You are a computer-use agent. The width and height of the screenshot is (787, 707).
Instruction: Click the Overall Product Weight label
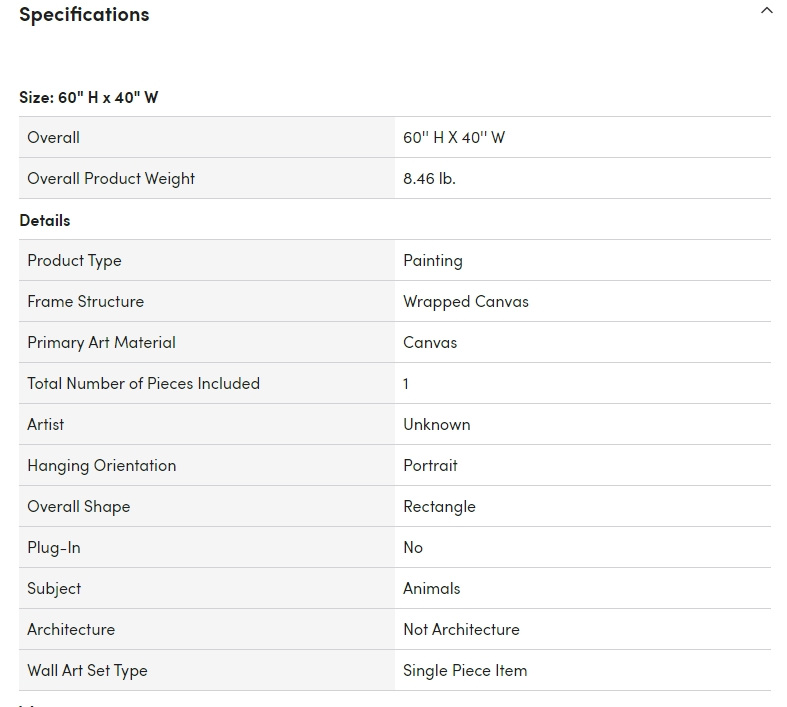pyautogui.click(x=111, y=178)
